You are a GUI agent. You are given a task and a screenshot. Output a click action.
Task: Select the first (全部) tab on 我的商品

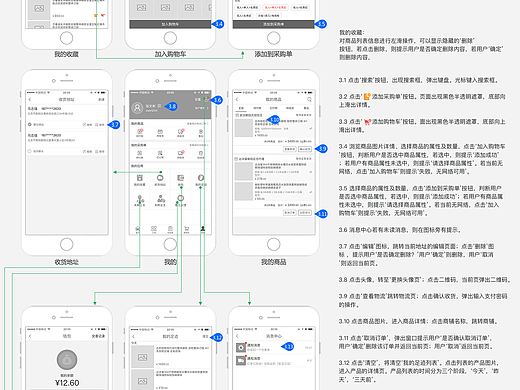pyautogui.click(x=241, y=108)
